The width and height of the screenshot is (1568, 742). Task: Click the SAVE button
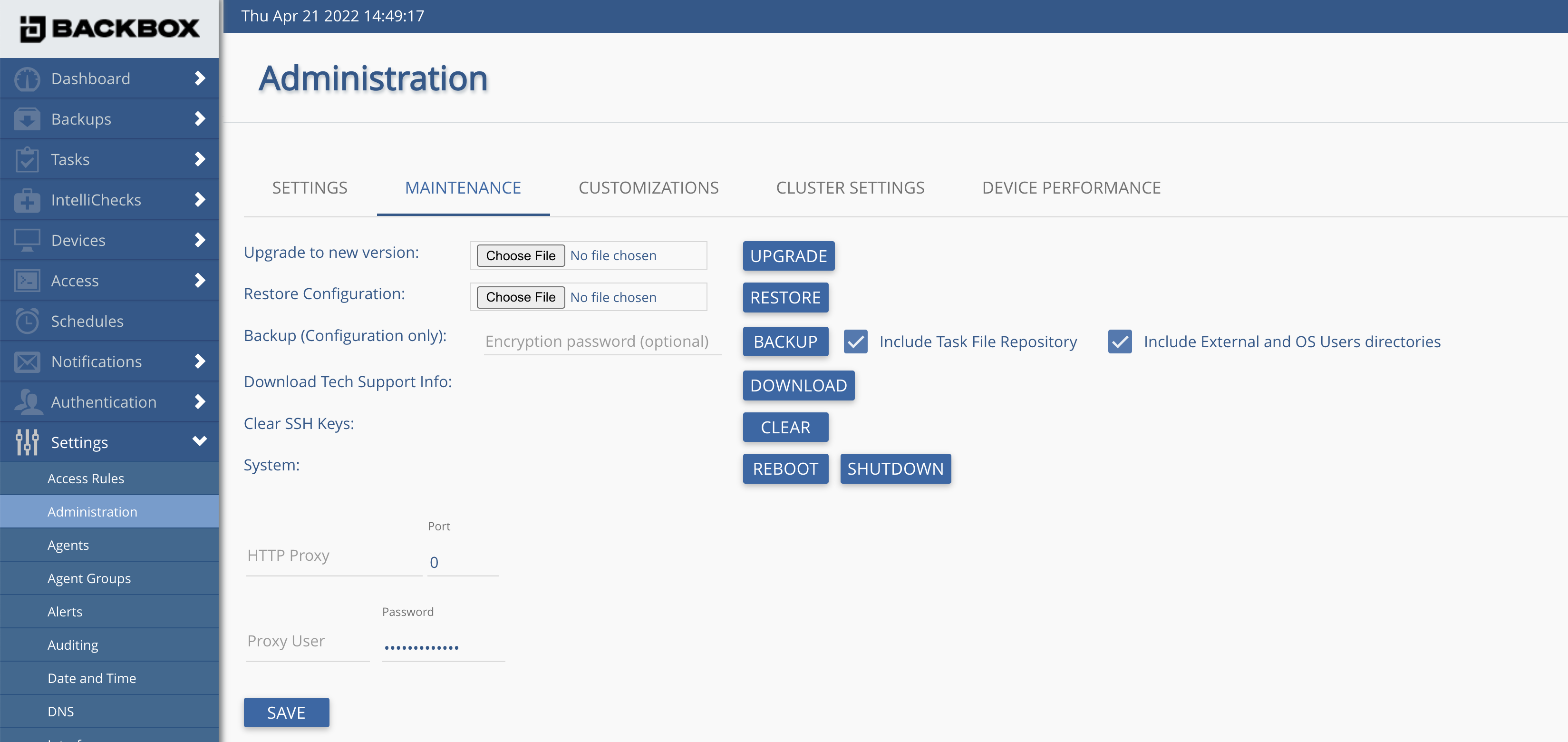coord(286,712)
